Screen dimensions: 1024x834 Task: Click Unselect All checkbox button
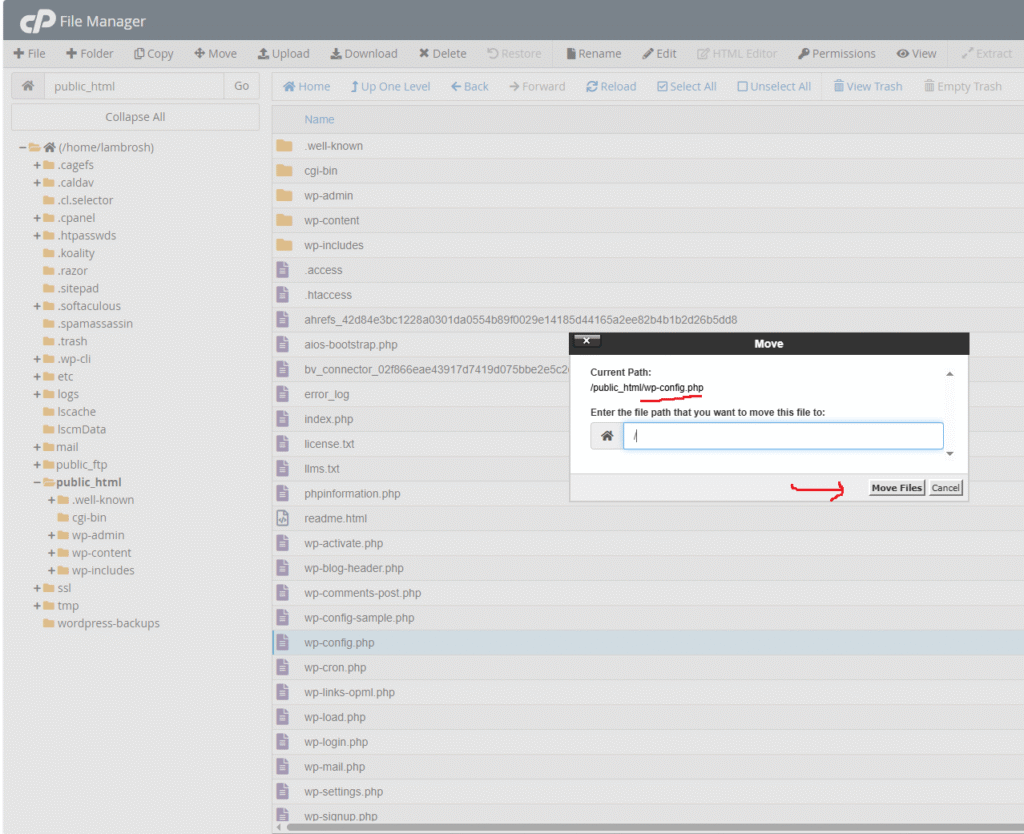coord(742,87)
